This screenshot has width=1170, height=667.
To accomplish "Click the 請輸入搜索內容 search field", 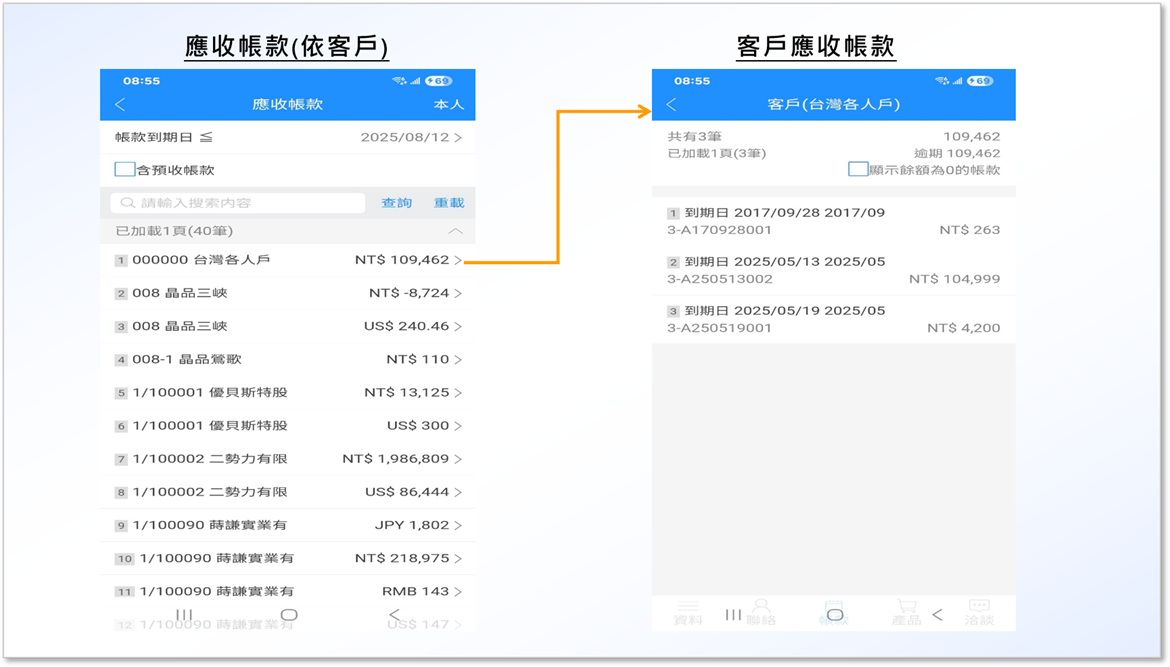I will [x=240, y=203].
